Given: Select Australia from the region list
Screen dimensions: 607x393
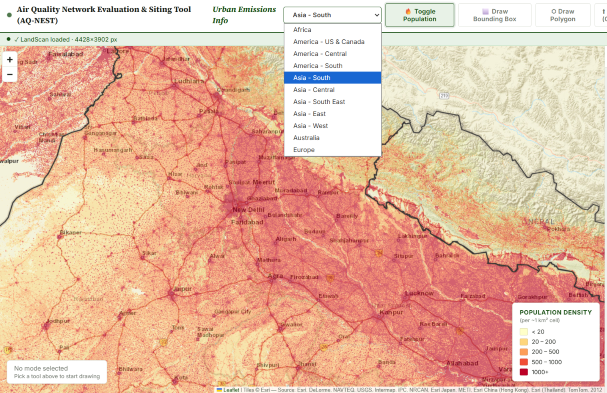Looking at the screenshot, I should [x=333, y=137].
